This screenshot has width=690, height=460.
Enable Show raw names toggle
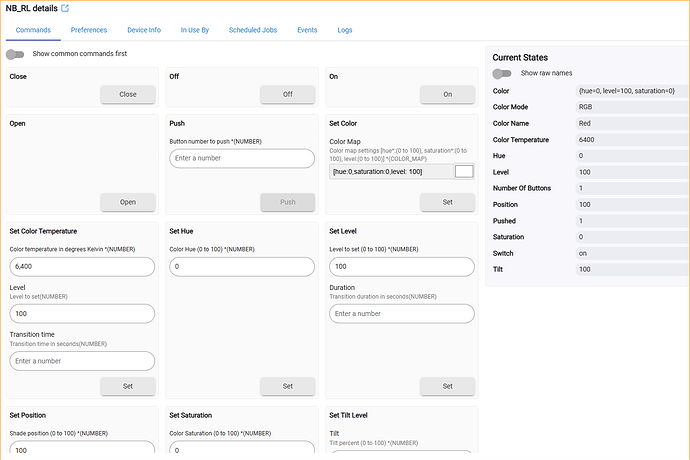(502, 73)
